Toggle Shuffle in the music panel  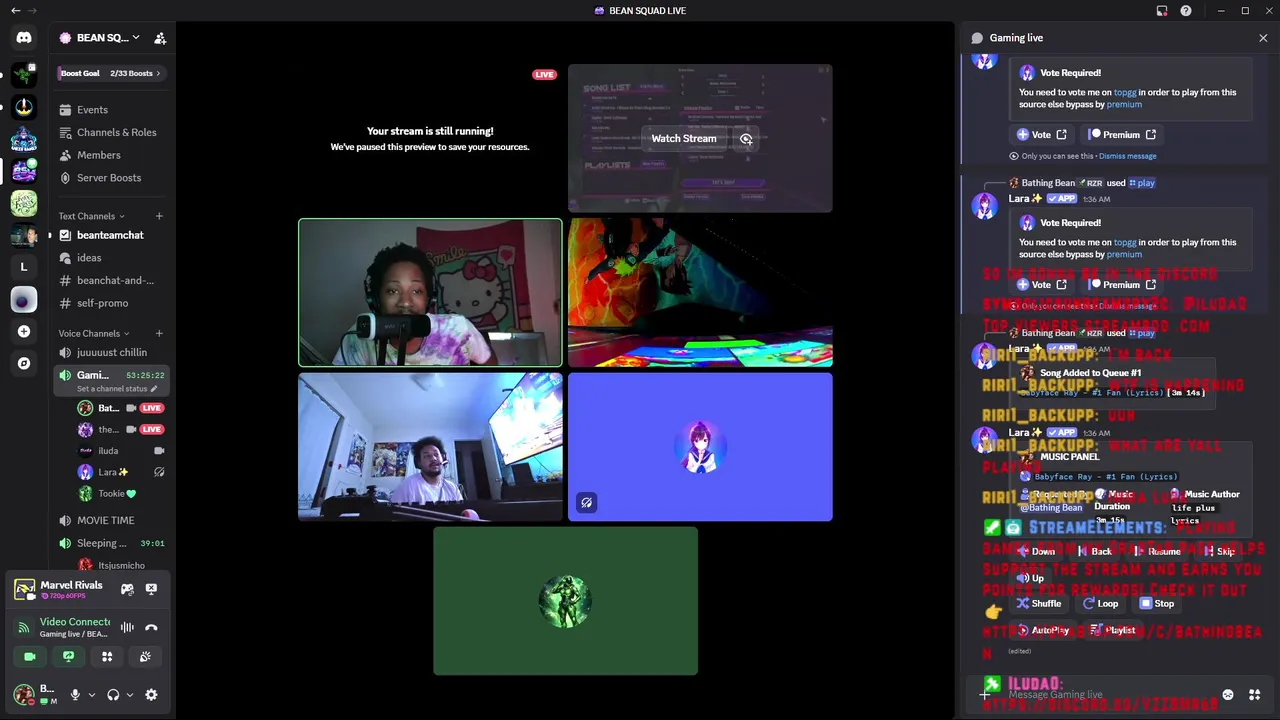[1039, 604]
